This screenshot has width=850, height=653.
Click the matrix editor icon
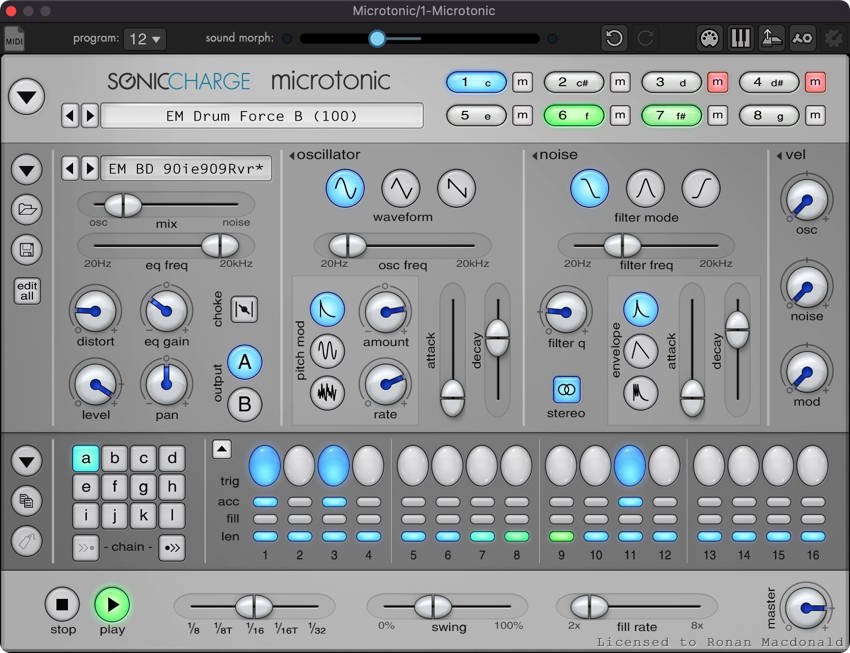[802, 38]
